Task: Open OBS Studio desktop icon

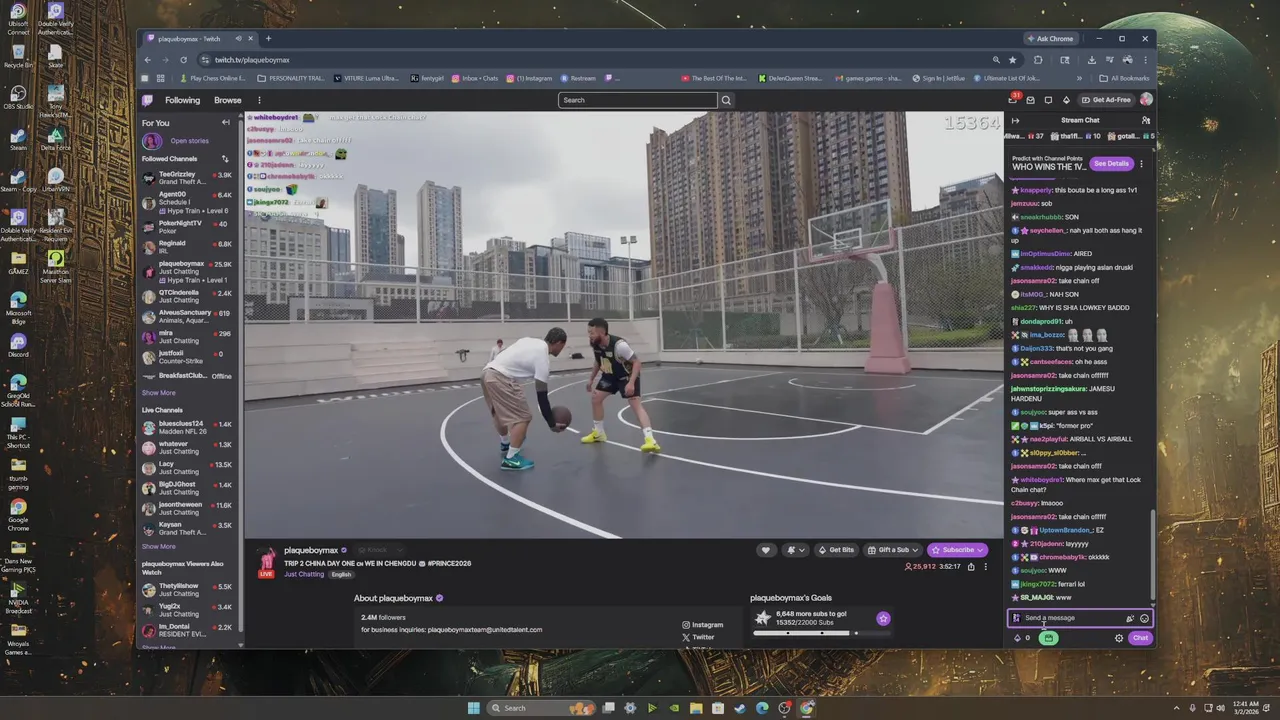Action: [x=18, y=95]
